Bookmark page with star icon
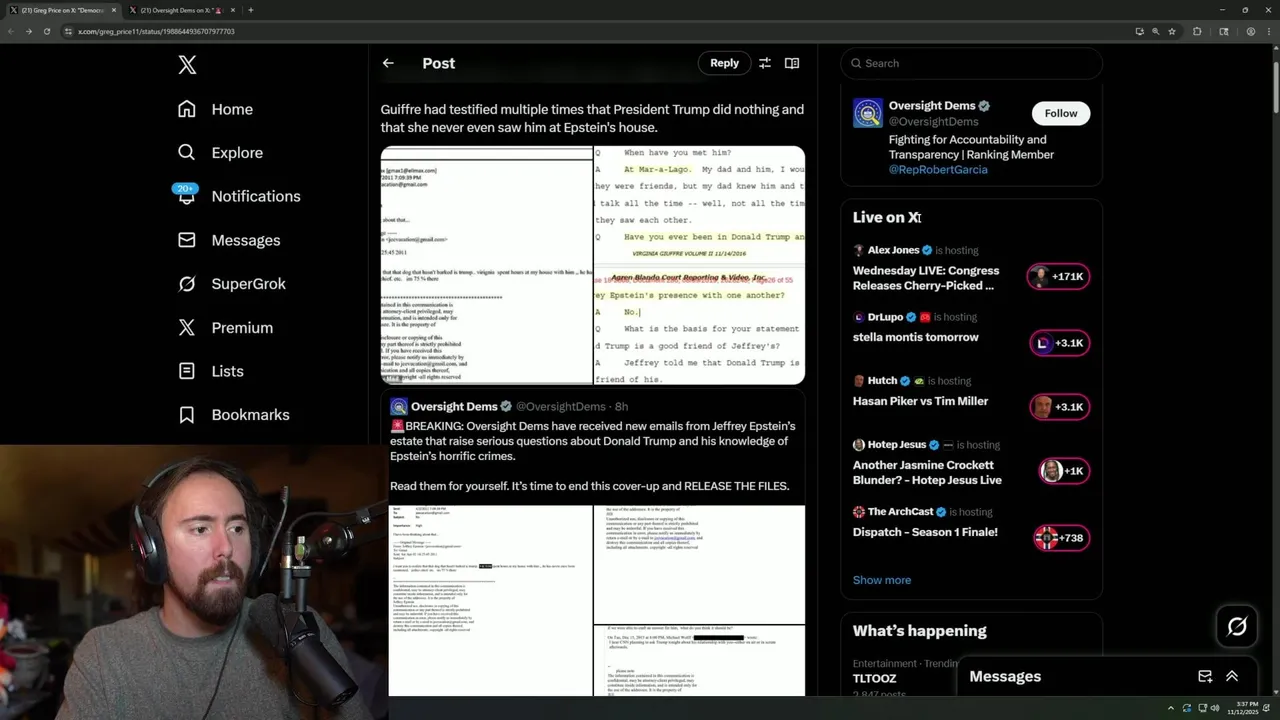Screen dimensions: 1280x720 (x=1172, y=31)
